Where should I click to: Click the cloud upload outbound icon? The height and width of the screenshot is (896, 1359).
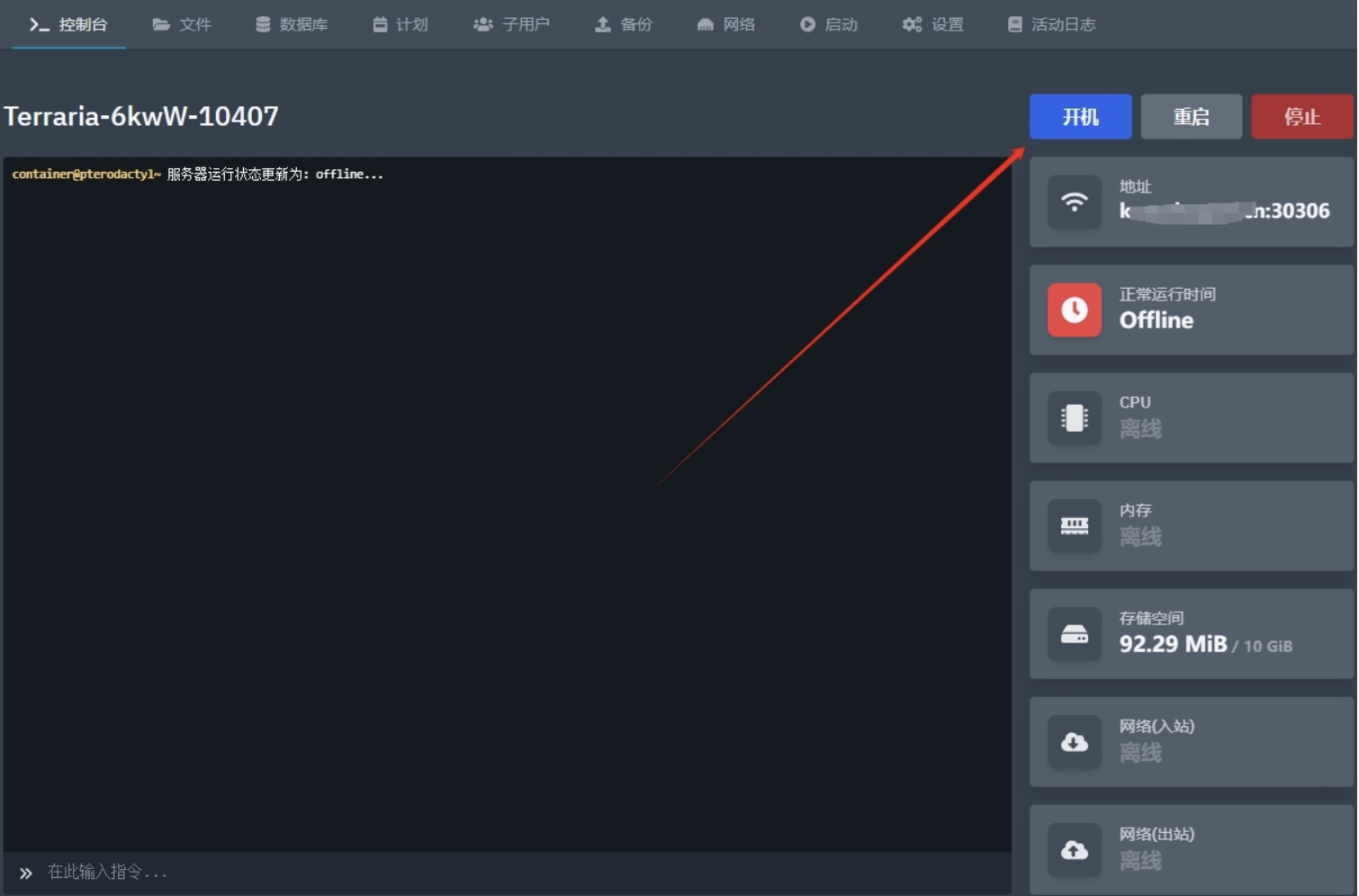(1074, 849)
